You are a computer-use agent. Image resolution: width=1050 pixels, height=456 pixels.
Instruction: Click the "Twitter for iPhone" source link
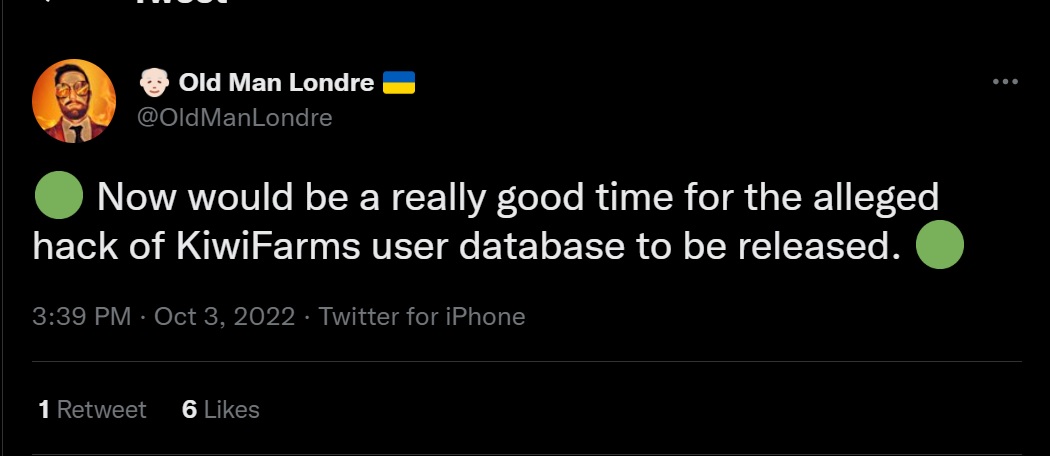pyautogui.click(x=421, y=317)
